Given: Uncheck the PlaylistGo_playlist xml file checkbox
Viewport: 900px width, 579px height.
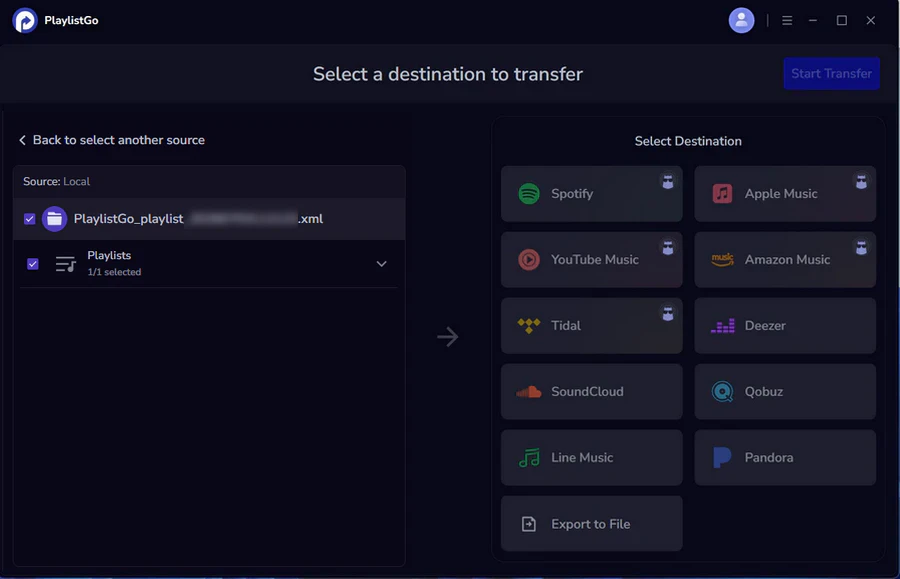Looking at the screenshot, I should coord(30,219).
